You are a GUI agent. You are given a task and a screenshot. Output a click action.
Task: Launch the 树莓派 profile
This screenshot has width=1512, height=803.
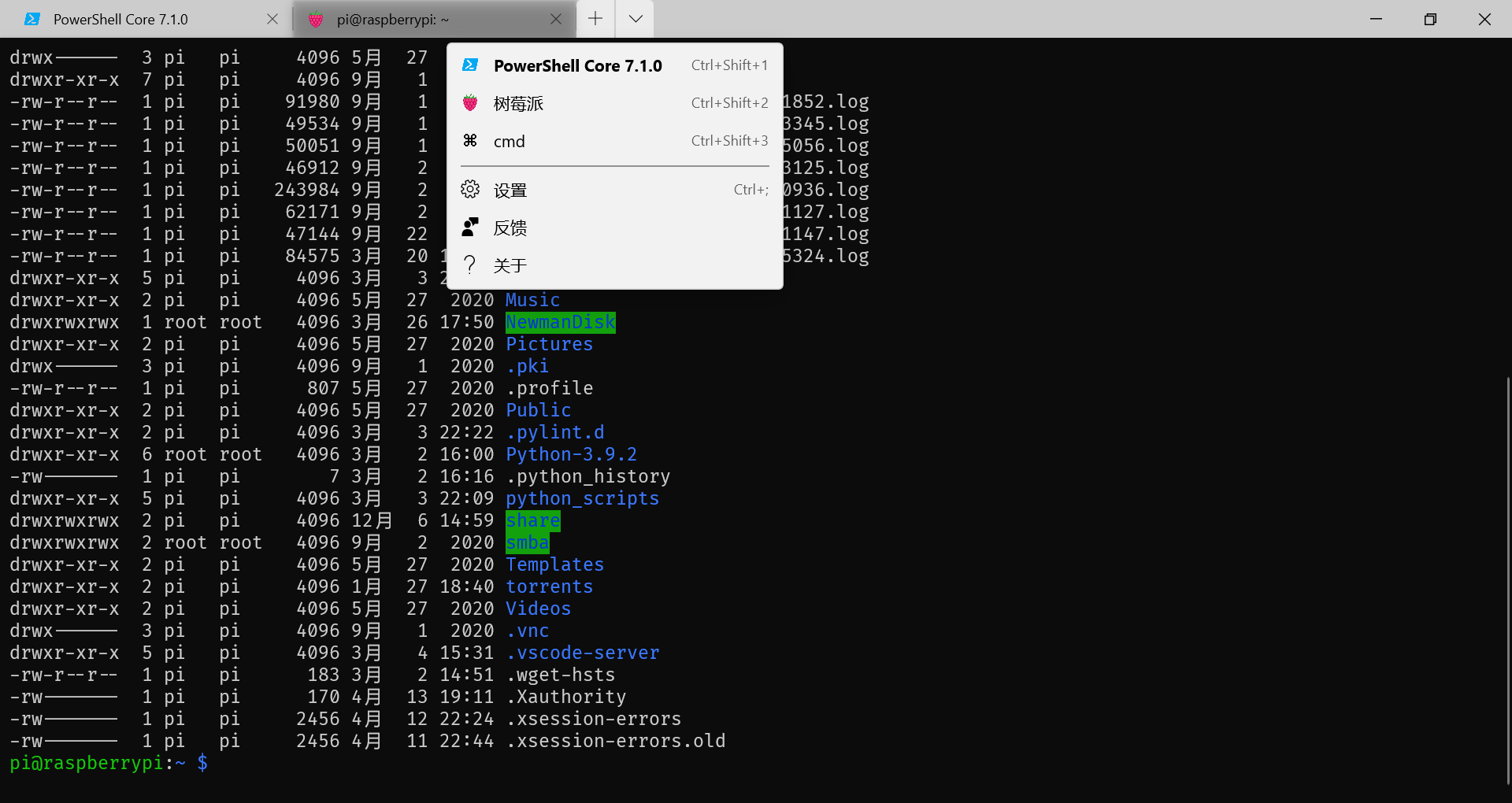click(x=517, y=102)
